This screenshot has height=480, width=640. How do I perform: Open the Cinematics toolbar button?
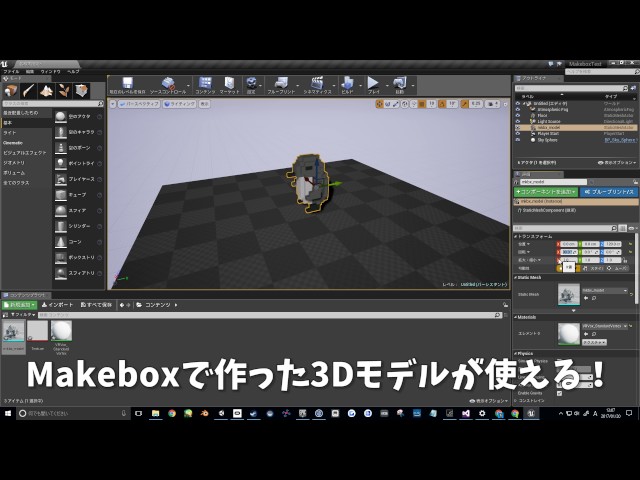point(317,85)
